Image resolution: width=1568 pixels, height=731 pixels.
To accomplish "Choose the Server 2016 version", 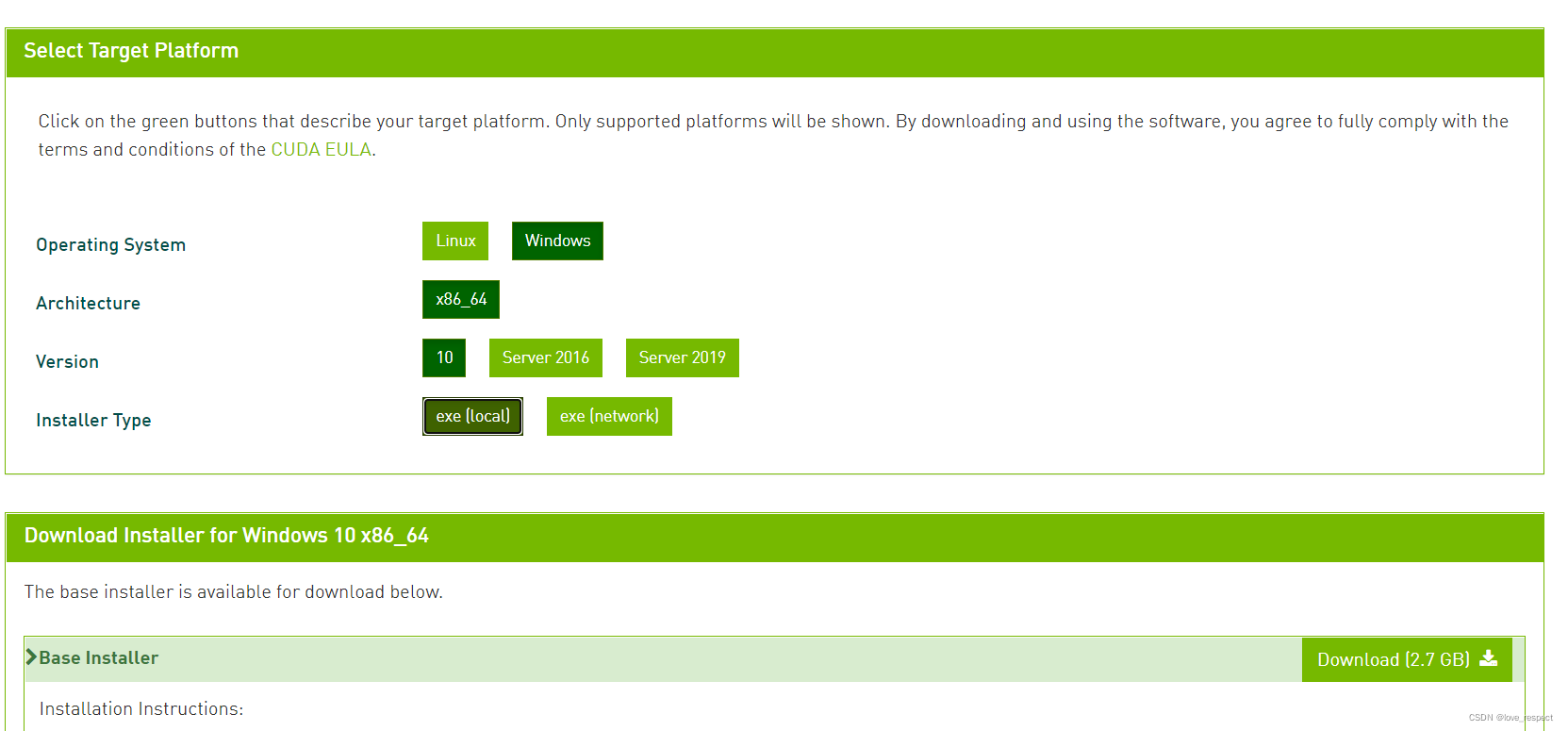I will click(546, 357).
